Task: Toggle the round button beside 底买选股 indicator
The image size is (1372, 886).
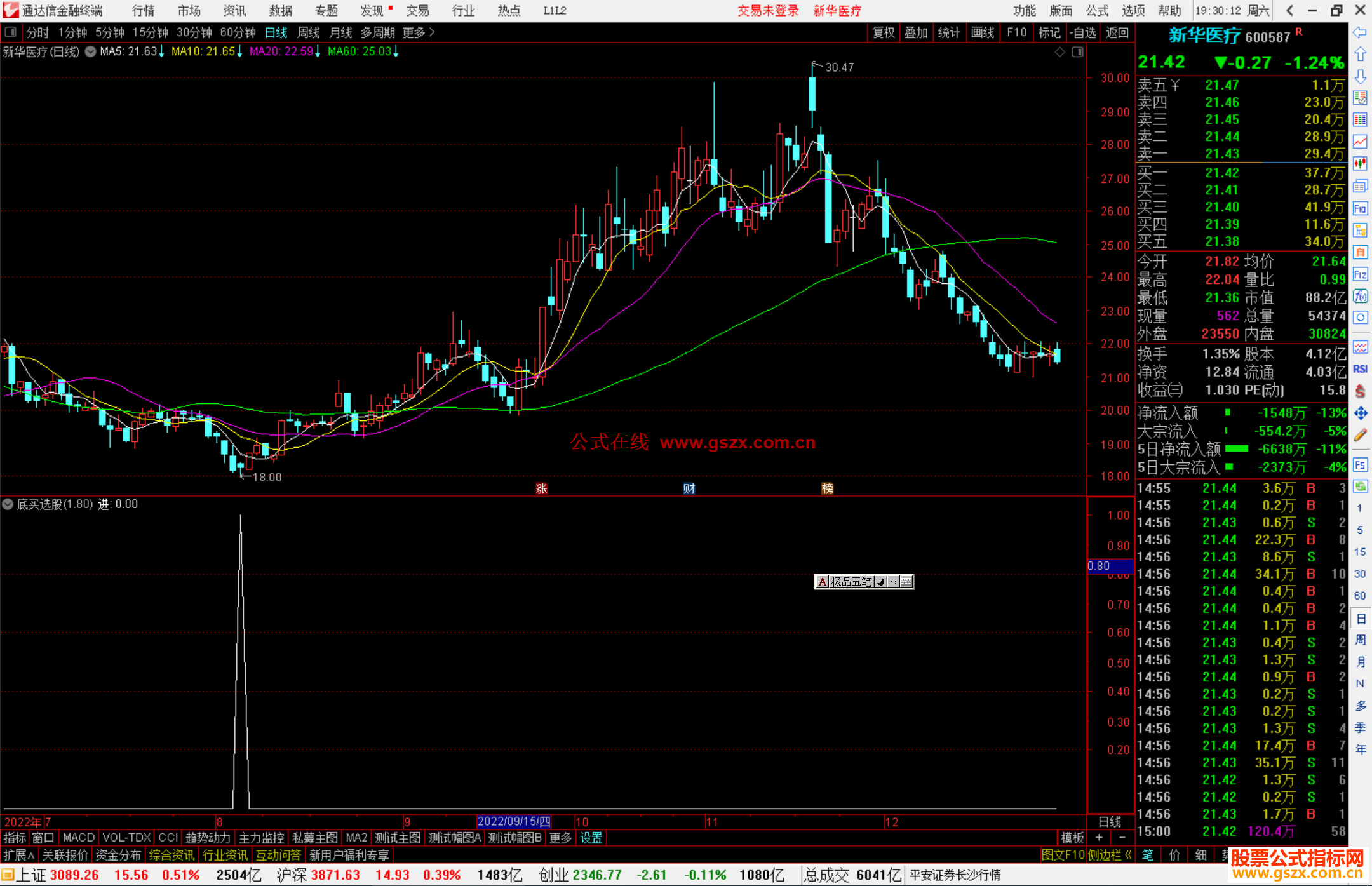Action: pyautogui.click(x=8, y=504)
